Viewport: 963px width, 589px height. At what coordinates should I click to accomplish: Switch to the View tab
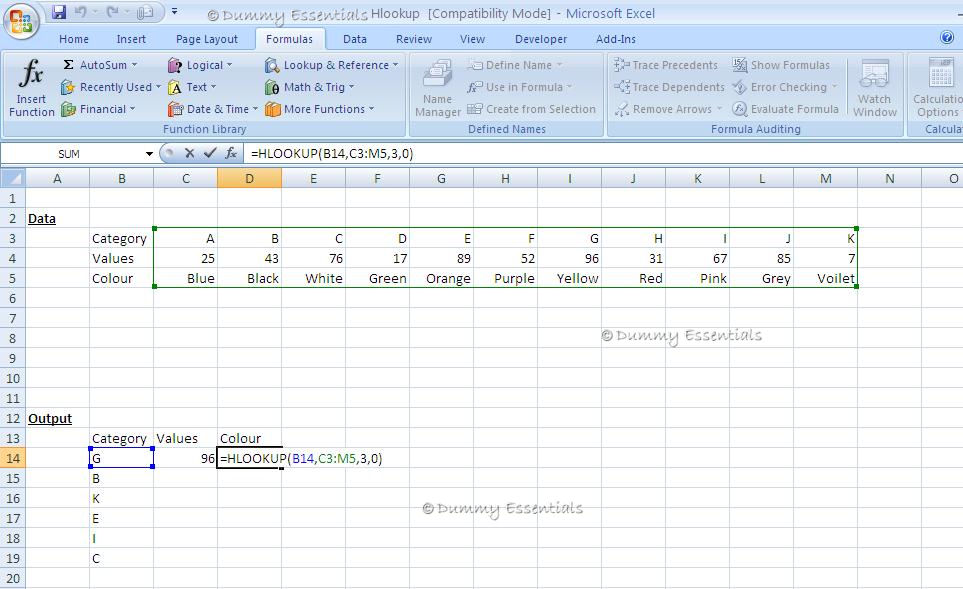[472, 39]
